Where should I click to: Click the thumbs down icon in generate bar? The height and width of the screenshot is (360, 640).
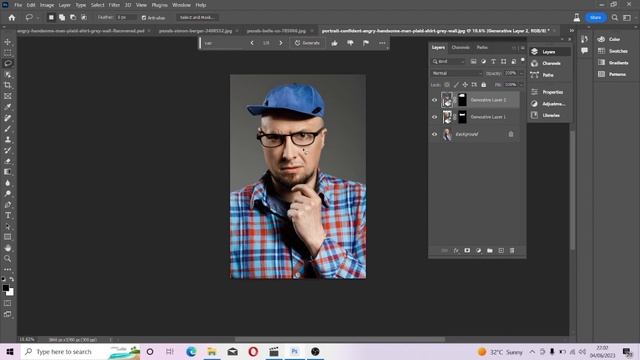[350, 43]
